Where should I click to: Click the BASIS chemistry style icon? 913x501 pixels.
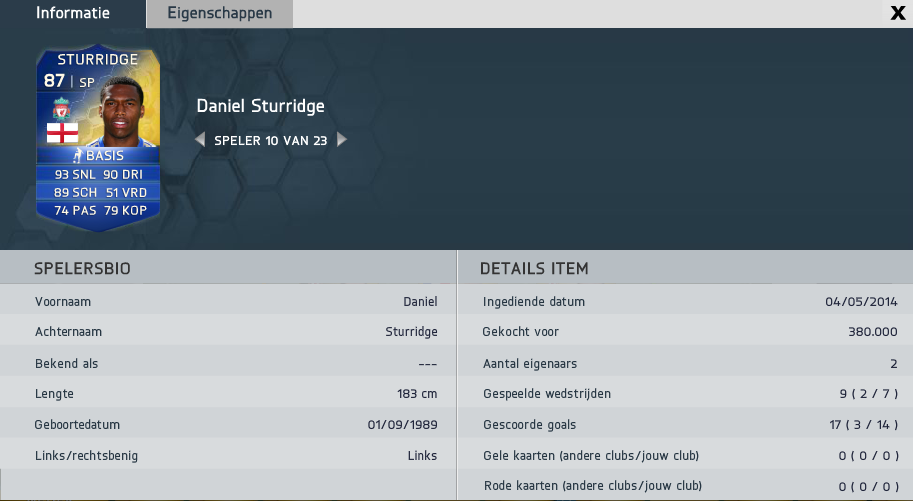click(x=77, y=156)
